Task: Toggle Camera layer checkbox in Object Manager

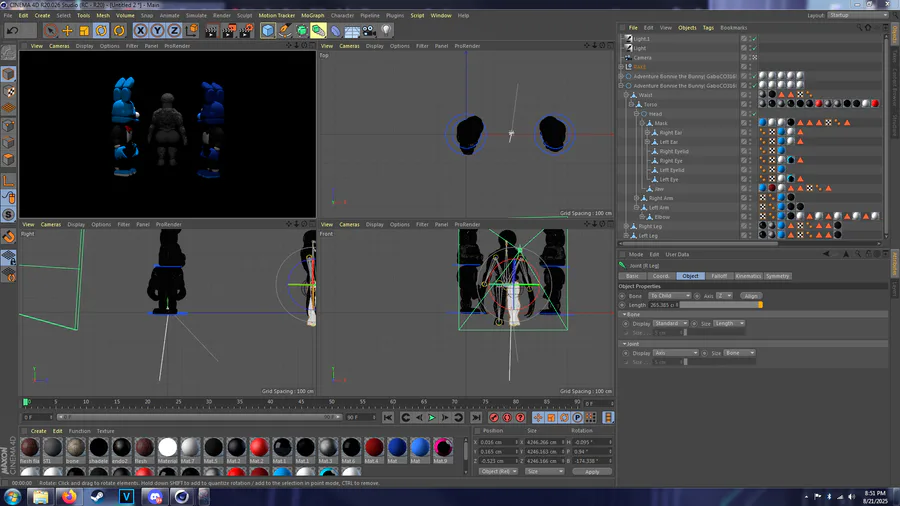Action: pyautogui.click(x=744, y=57)
